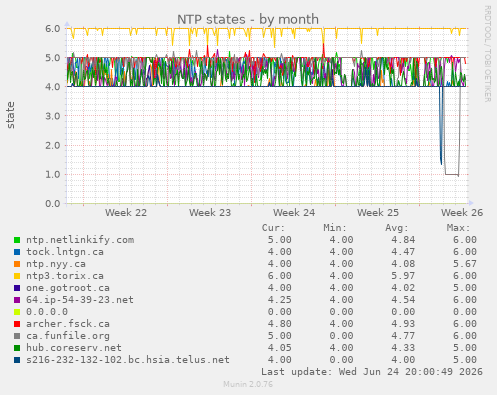Click ntp.nyy.ca Max value 5.67
Screen dimensions: 497x395
point(465,264)
